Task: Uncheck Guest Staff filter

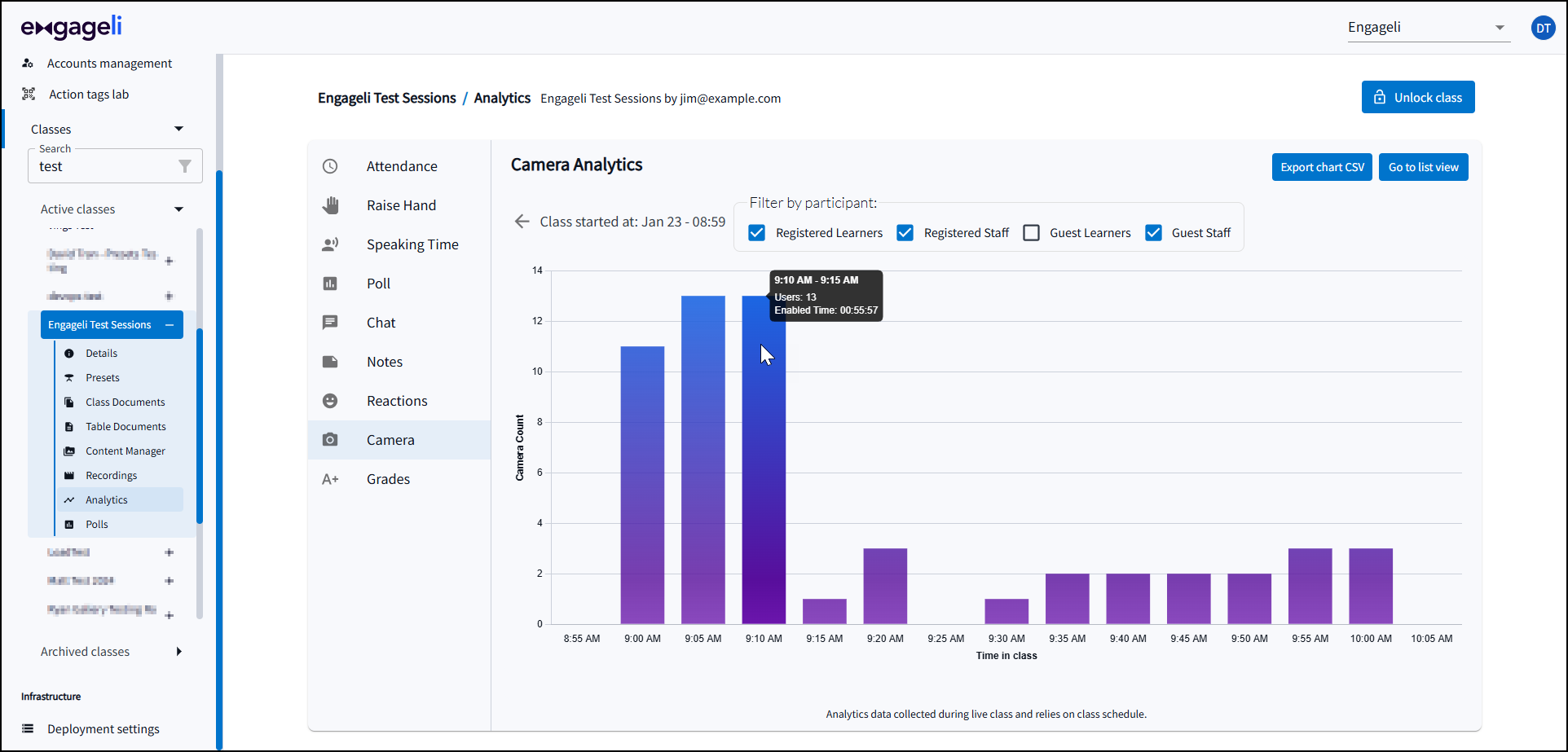Action: (x=1153, y=233)
